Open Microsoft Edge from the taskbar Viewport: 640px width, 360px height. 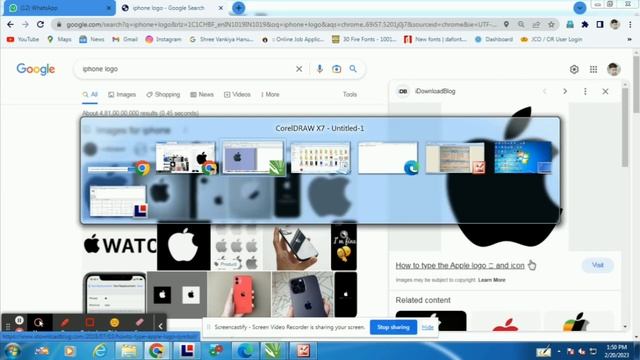[x=244, y=351]
